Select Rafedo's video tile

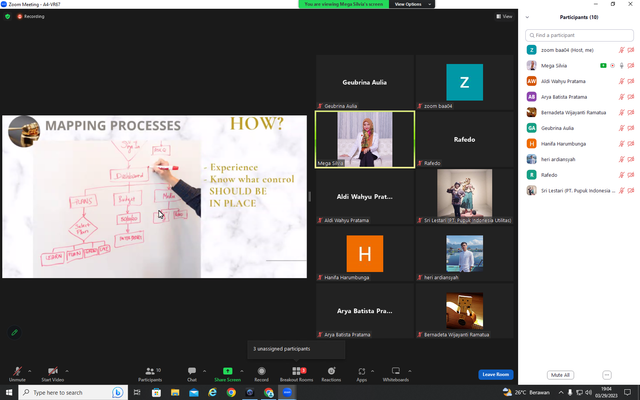pos(464,139)
